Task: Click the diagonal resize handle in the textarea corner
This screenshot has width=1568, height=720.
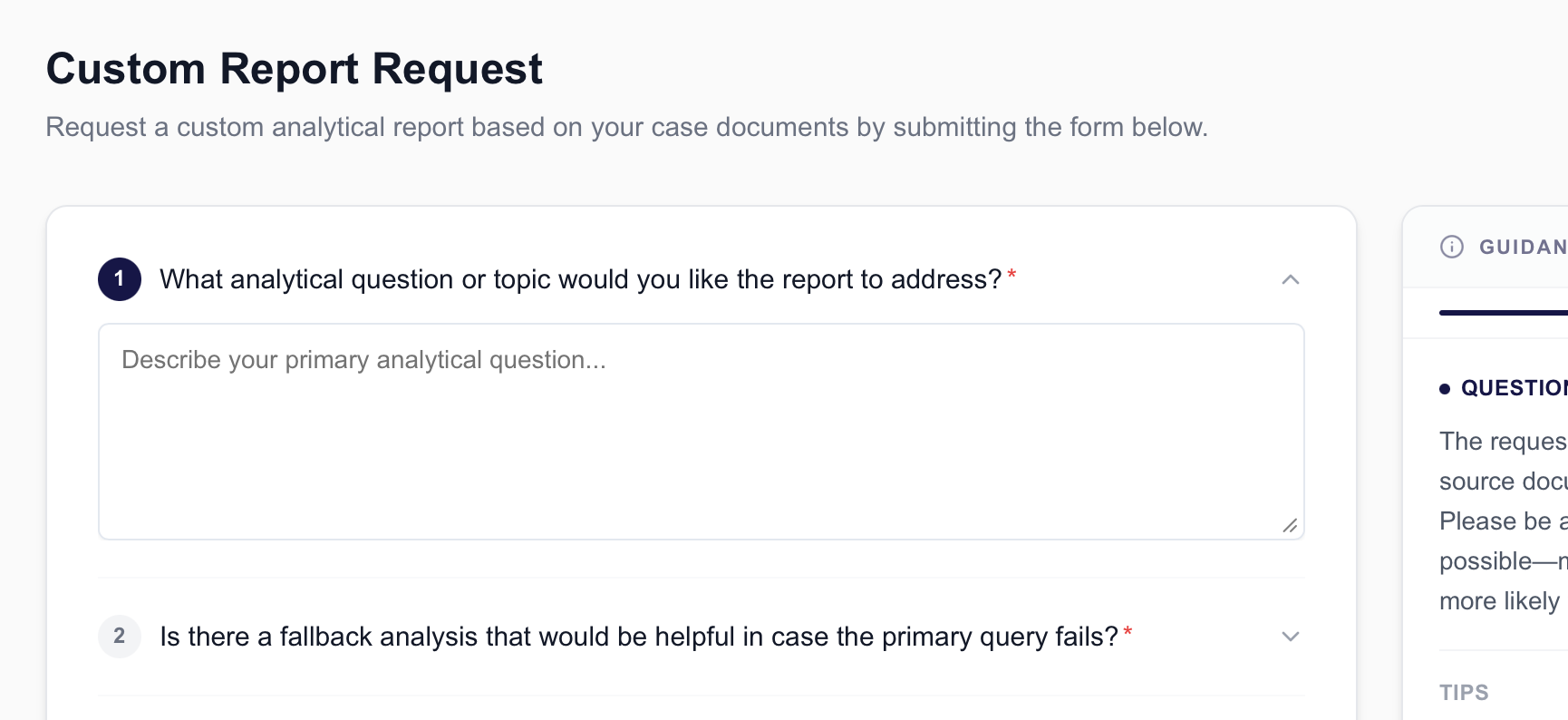Action: tap(1291, 525)
